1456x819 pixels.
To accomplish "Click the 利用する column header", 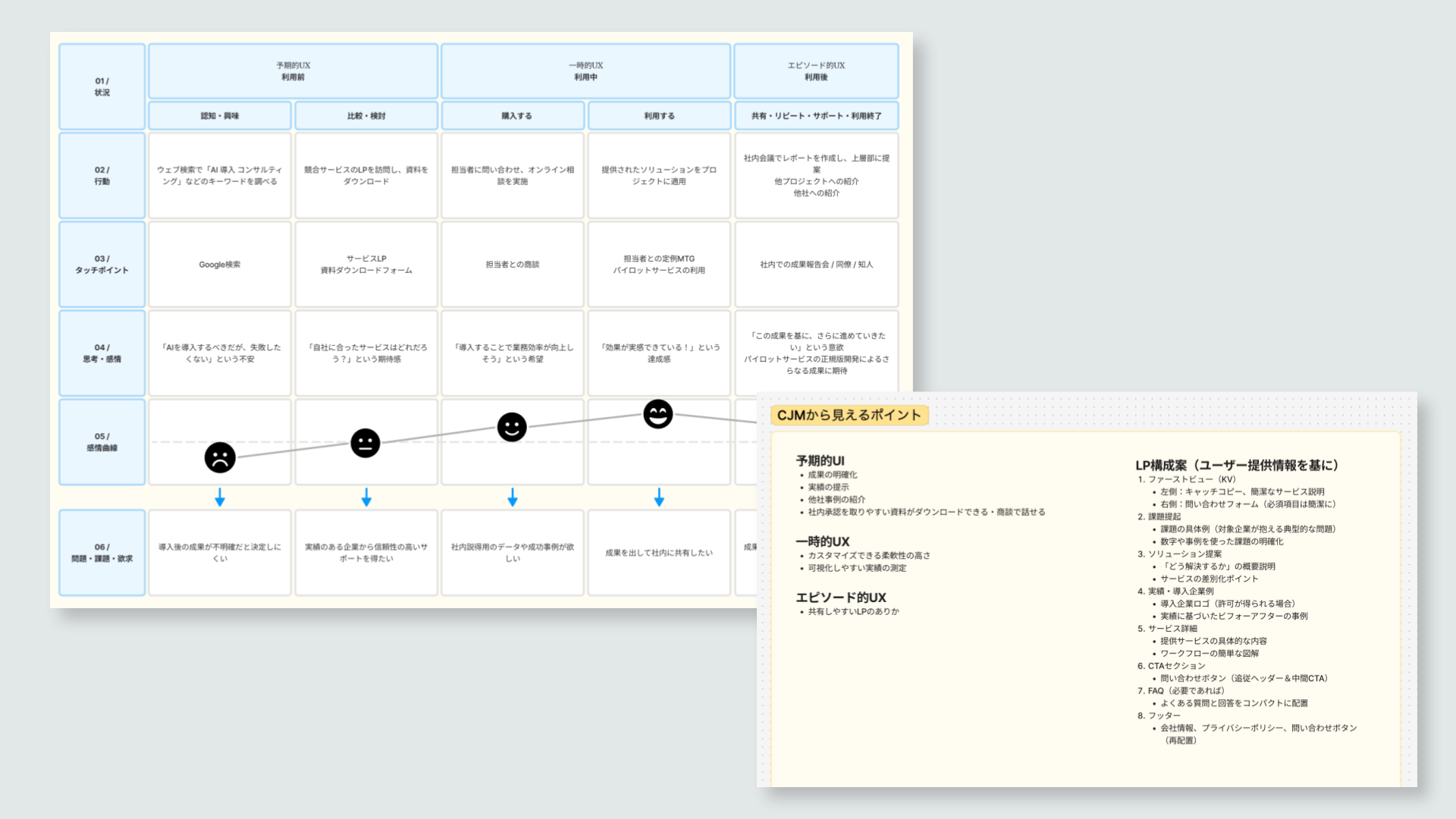I will (659, 116).
